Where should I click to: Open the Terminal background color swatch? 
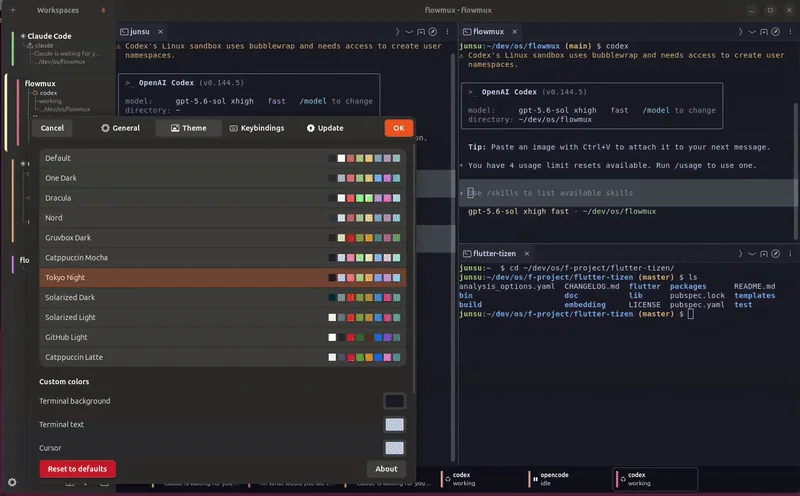[394, 401]
